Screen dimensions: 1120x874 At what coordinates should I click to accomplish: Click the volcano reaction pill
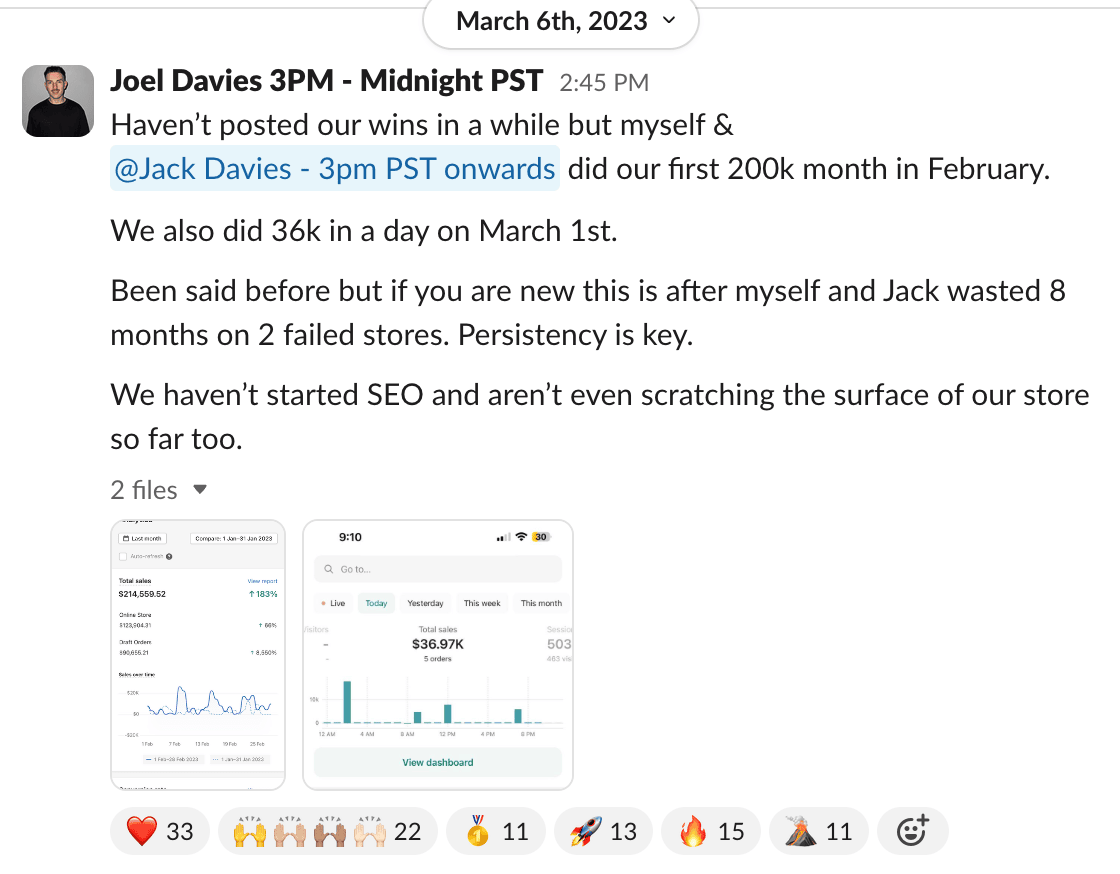coord(819,831)
